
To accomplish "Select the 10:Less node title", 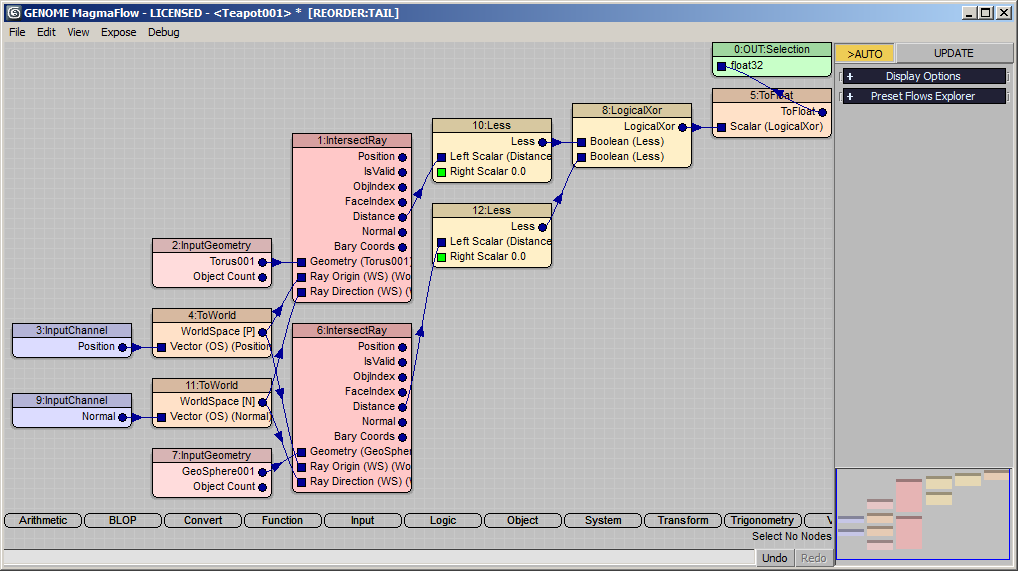I will pos(491,125).
